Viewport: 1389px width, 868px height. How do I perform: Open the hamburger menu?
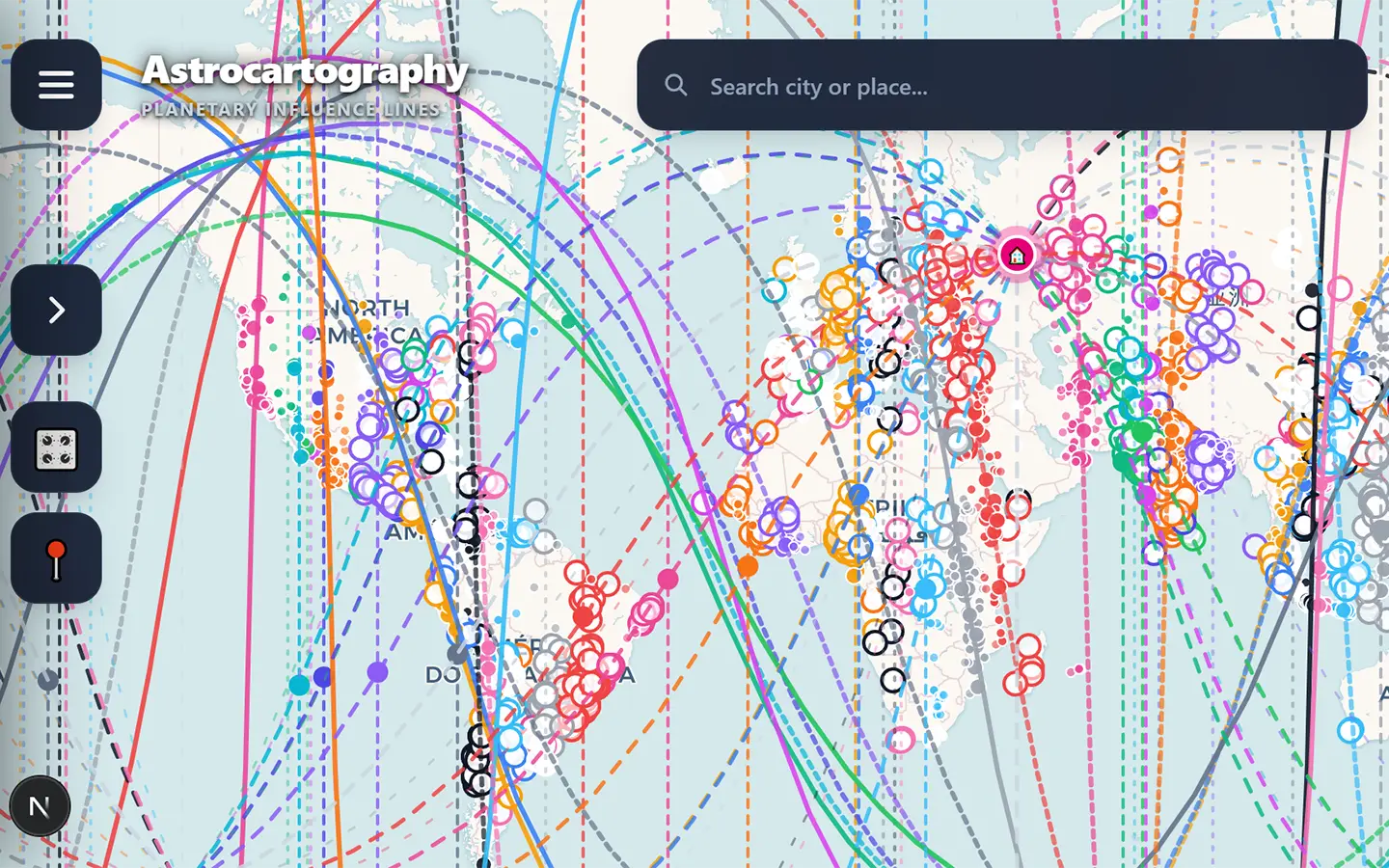(x=56, y=85)
